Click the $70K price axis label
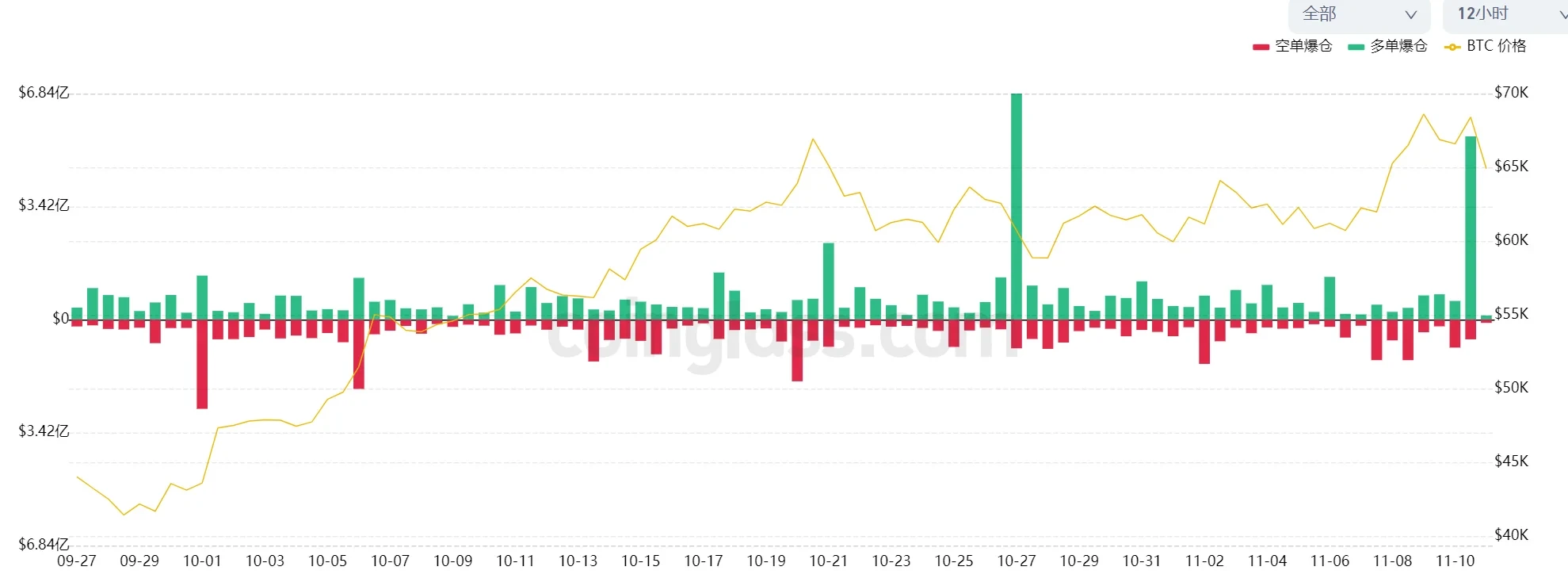Screen dimensions: 1568x582 pyautogui.click(x=1511, y=93)
